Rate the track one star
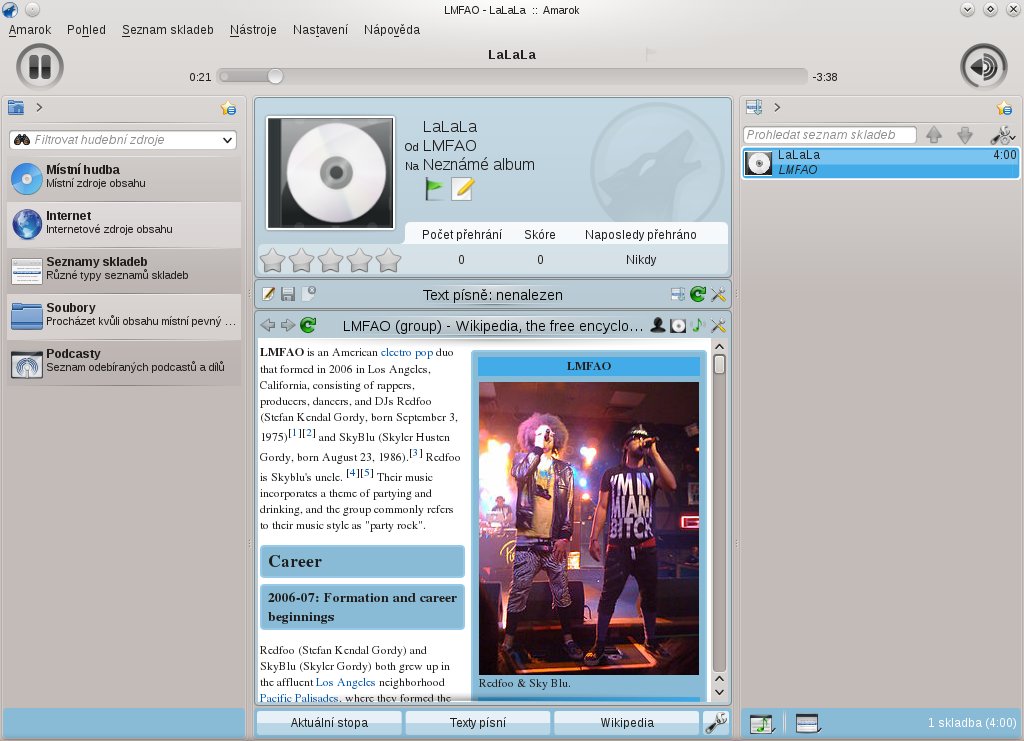The image size is (1024, 741). tap(272, 260)
